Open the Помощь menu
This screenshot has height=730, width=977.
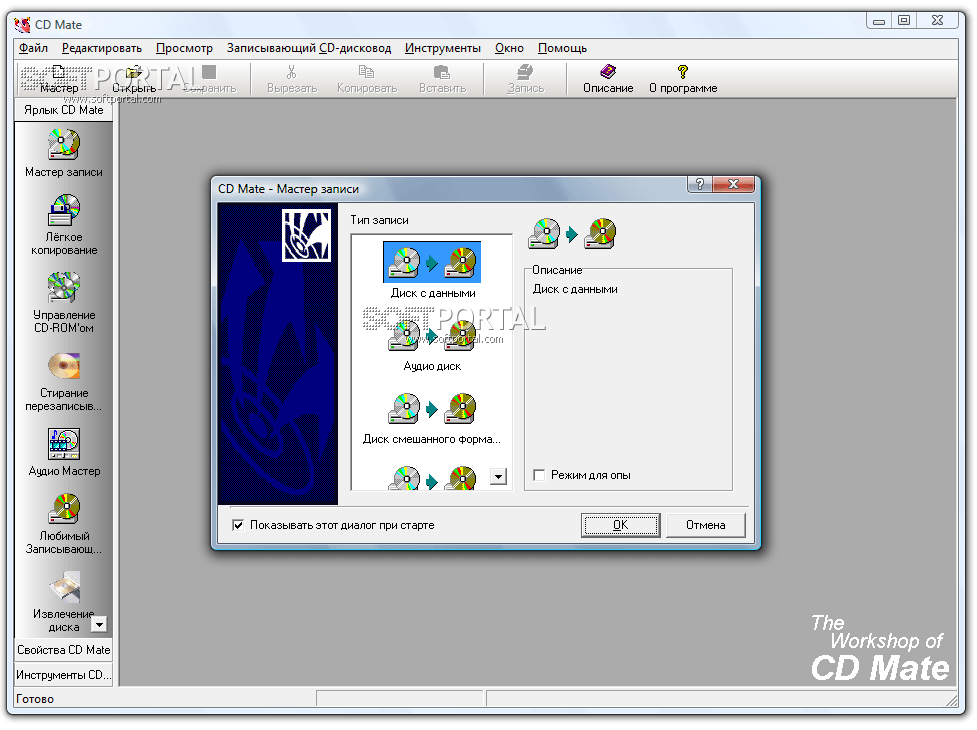563,48
